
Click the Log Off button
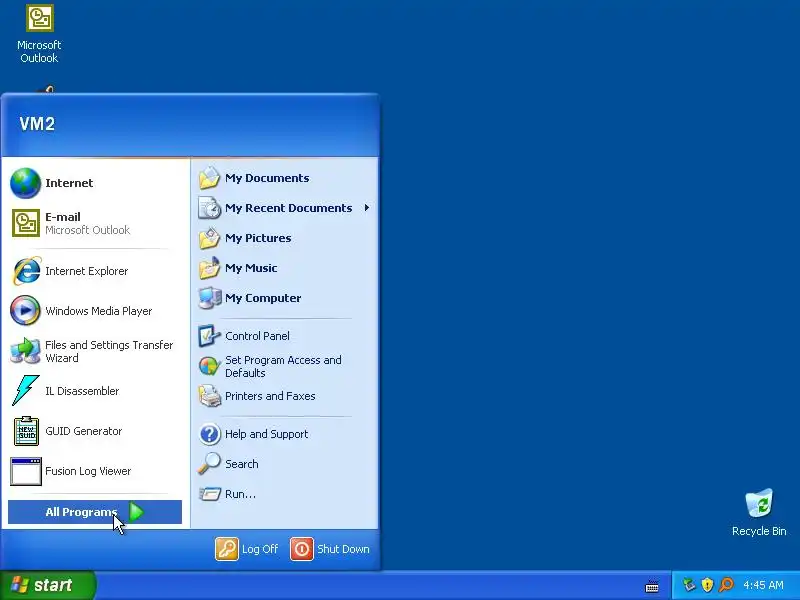[247, 549]
